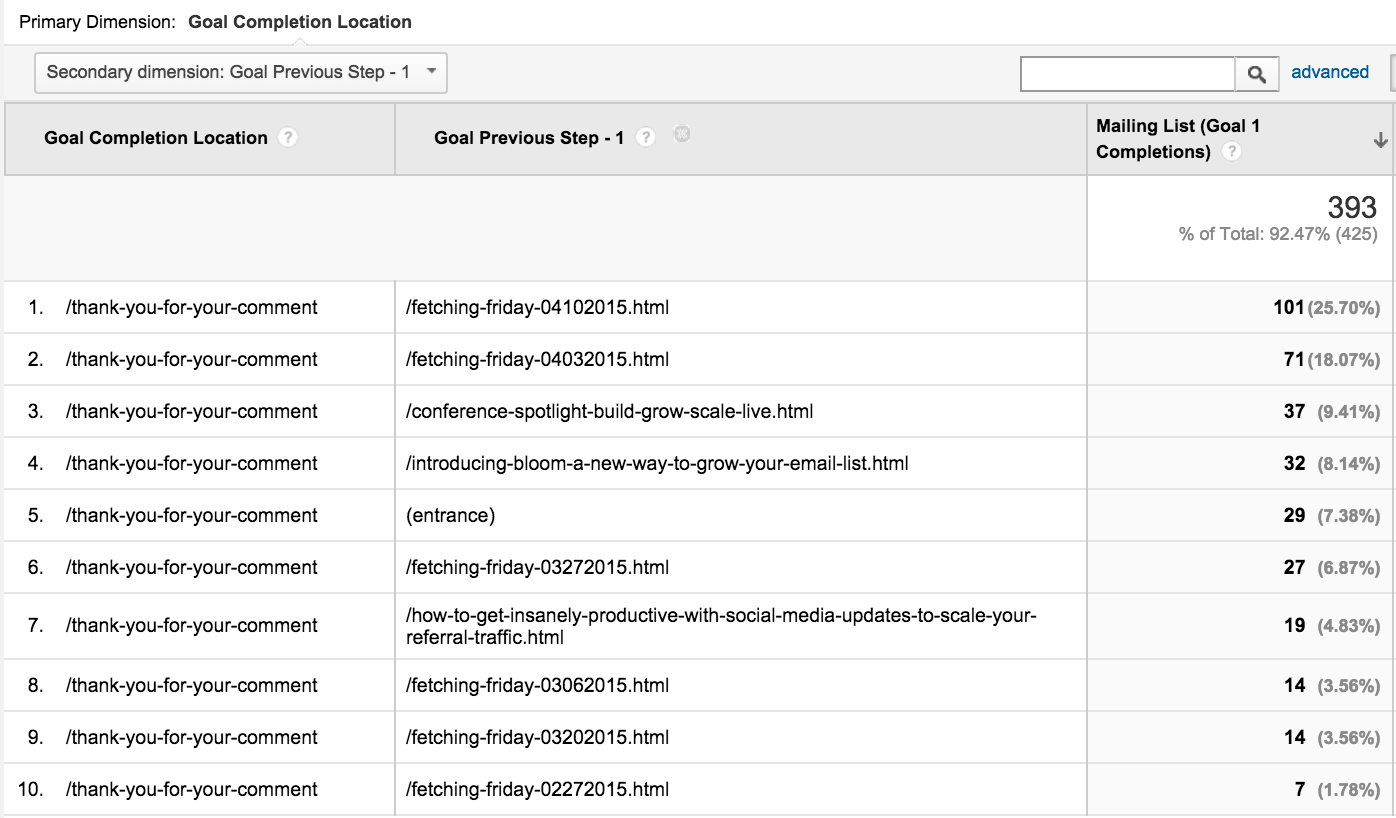Click the 27 (6.87%) completions value
Image resolution: width=1396 pixels, height=818 pixels.
tap(1332, 568)
